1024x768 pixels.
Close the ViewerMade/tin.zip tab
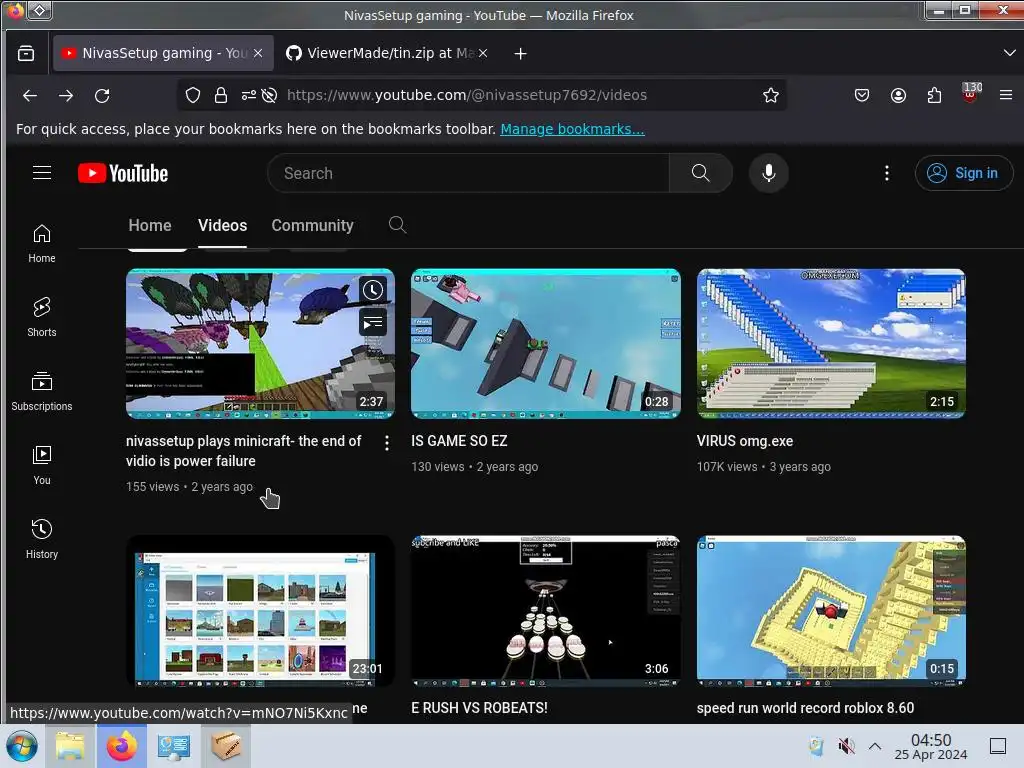pos(483,54)
